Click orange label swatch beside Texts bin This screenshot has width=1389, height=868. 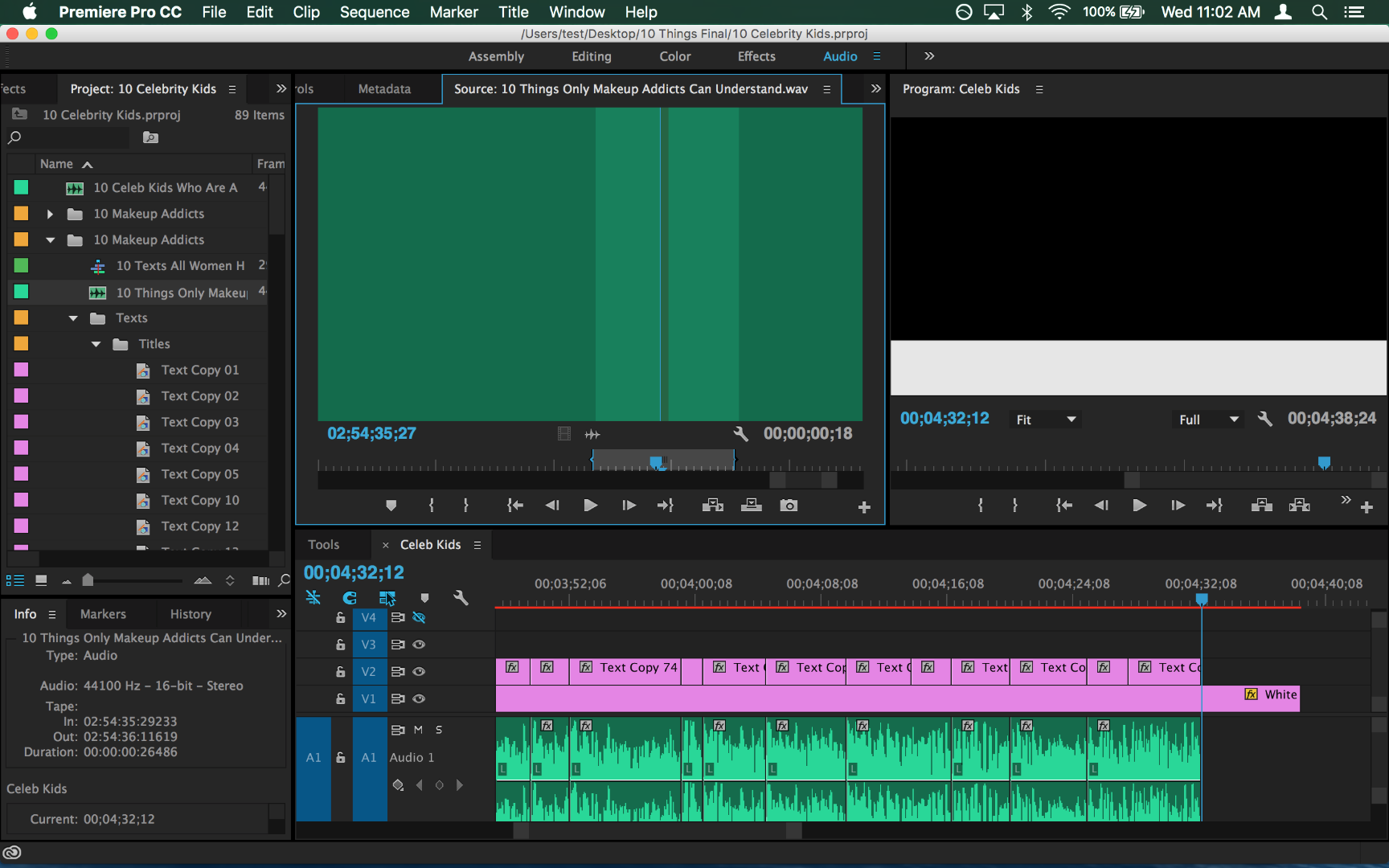click(x=21, y=318)
